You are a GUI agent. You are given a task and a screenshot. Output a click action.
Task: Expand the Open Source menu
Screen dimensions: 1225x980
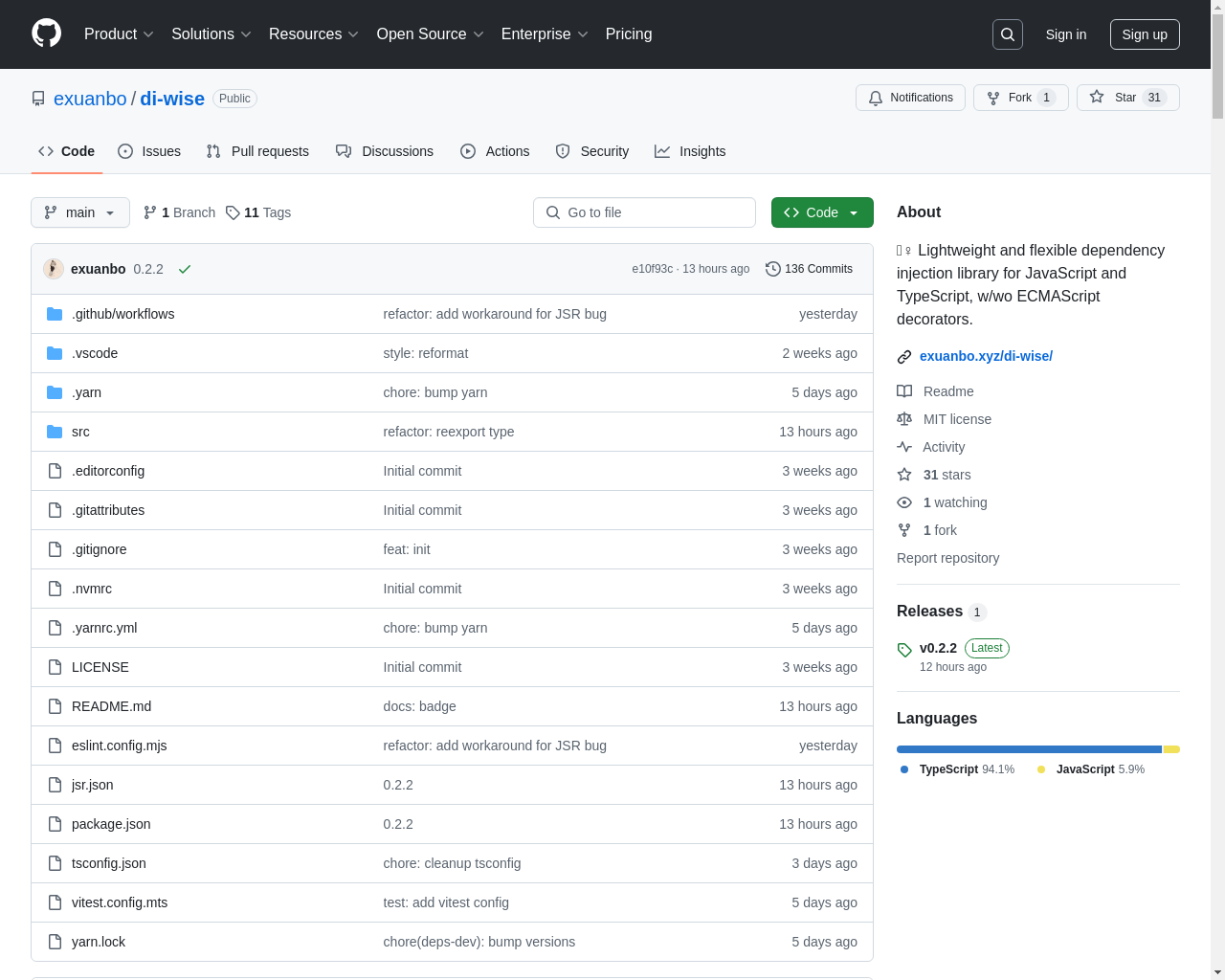[x=431, y=34]
